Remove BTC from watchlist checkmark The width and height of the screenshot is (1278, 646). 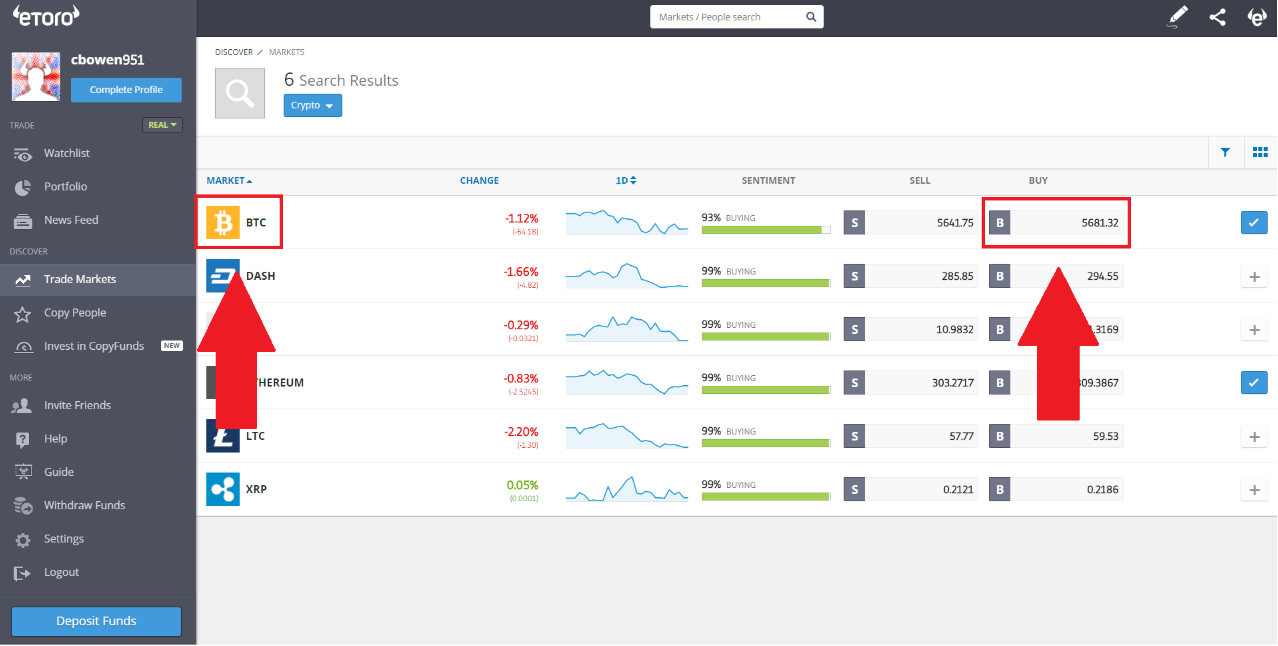pos(1254,222)
